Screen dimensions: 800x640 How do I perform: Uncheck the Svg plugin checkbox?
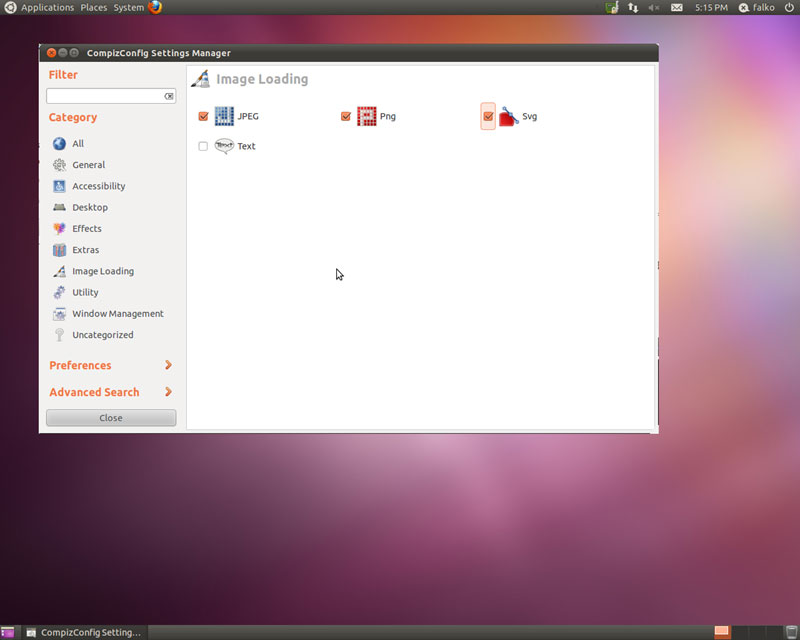(488, 116)
